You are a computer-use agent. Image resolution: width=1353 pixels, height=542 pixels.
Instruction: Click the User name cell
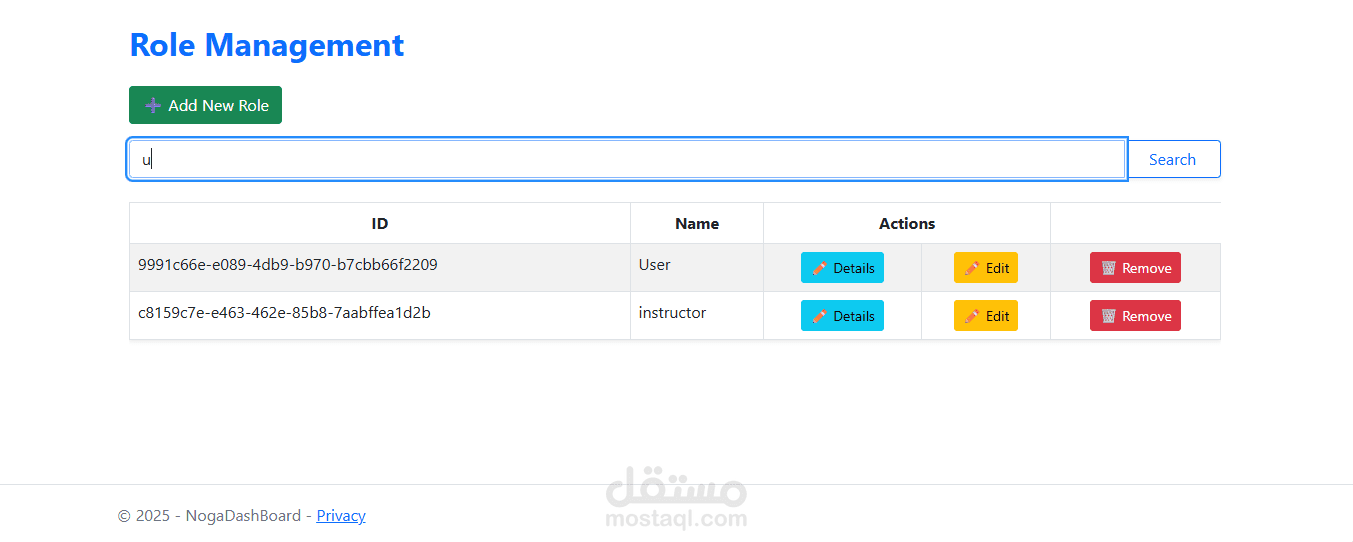[x=697, y=268]
